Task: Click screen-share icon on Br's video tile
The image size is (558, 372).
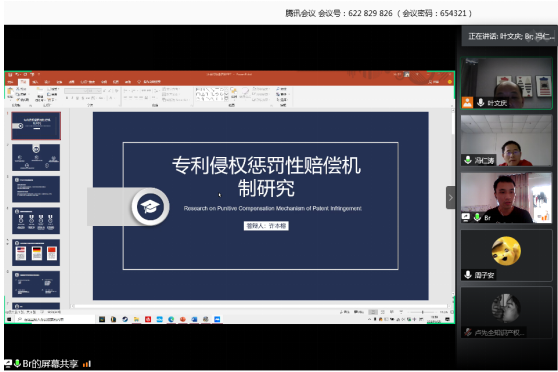Action: click(x=466, y=217)
